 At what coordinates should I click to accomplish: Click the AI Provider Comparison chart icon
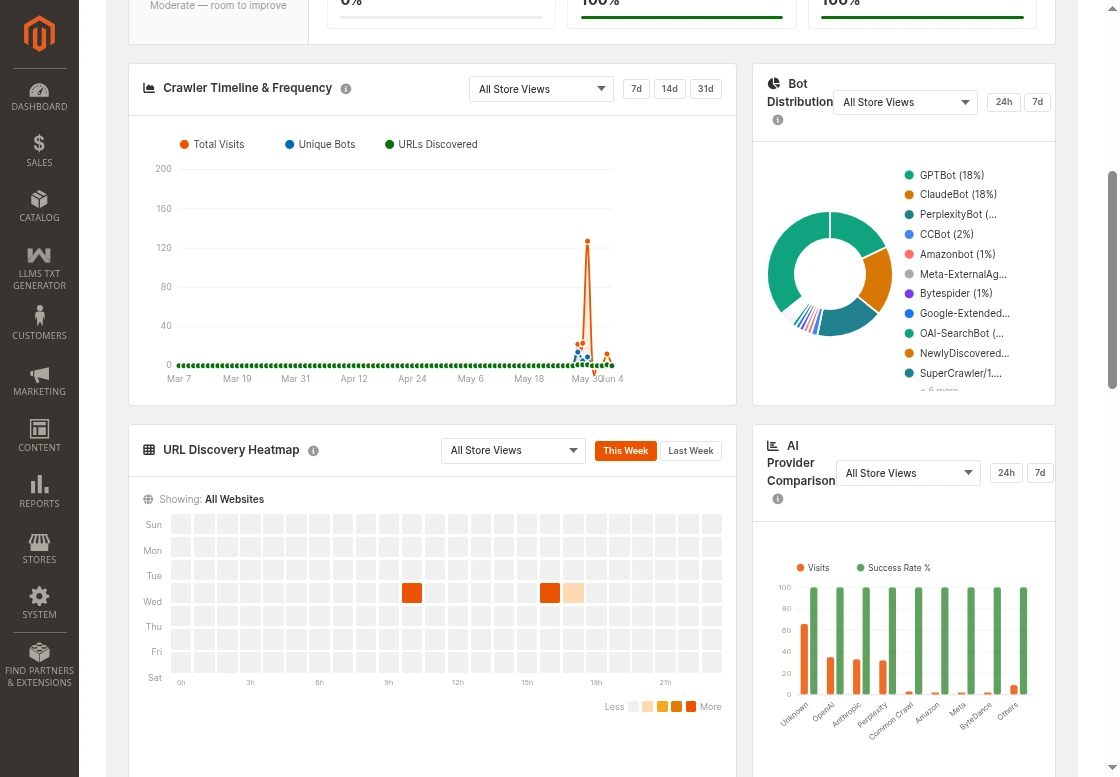[772, 446]
